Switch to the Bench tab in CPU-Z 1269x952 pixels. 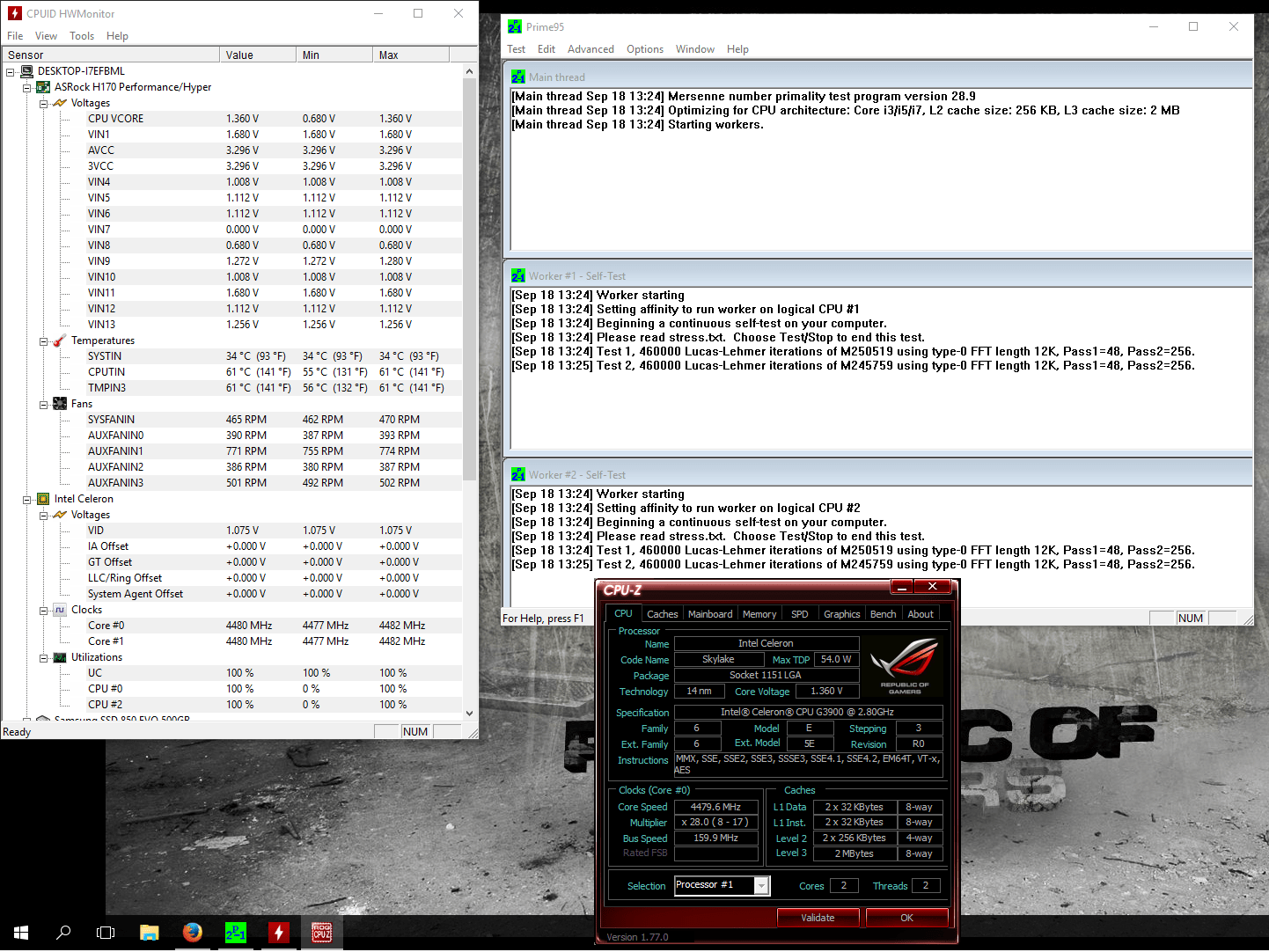point(884,614)
